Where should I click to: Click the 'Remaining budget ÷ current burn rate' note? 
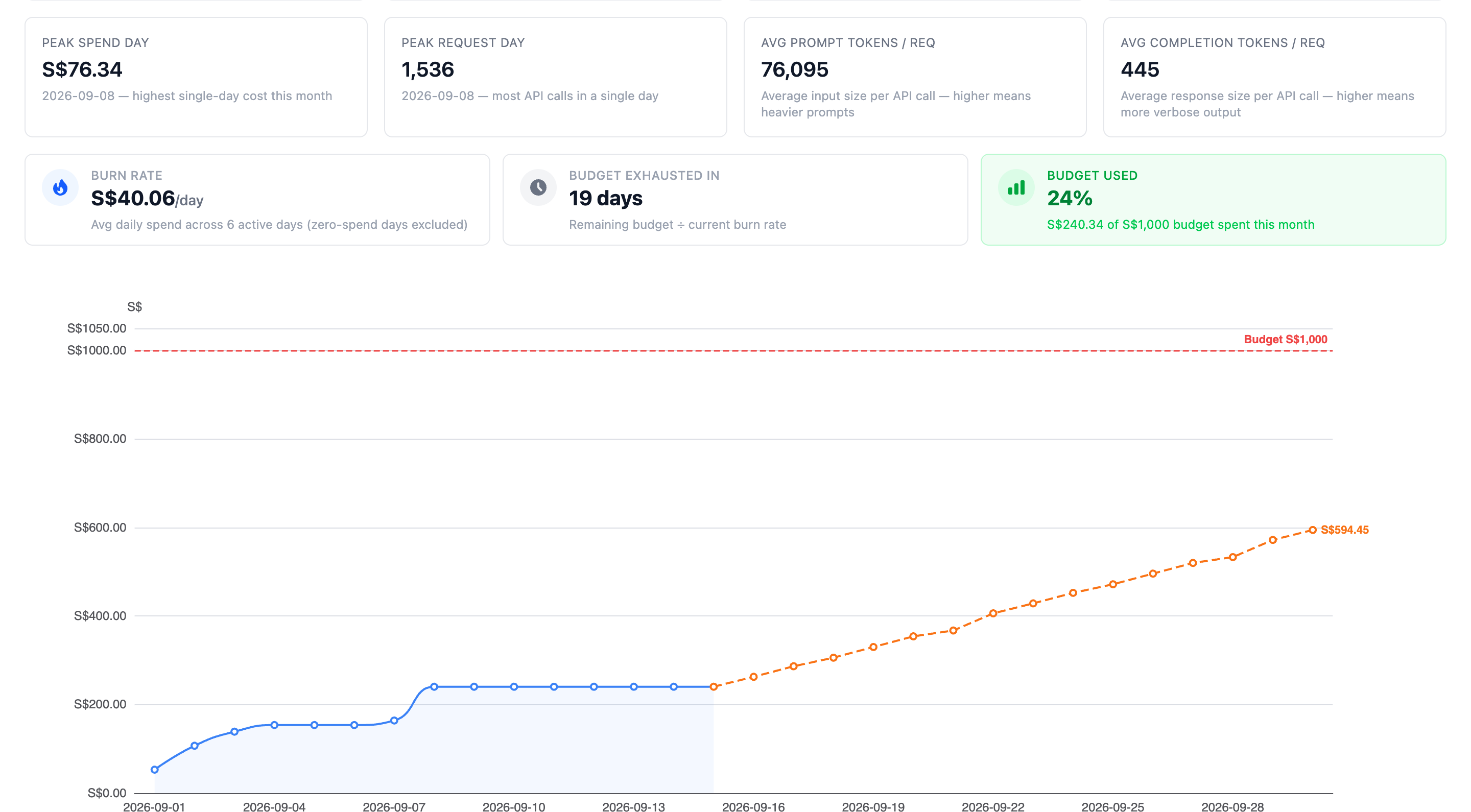(677, 225)
